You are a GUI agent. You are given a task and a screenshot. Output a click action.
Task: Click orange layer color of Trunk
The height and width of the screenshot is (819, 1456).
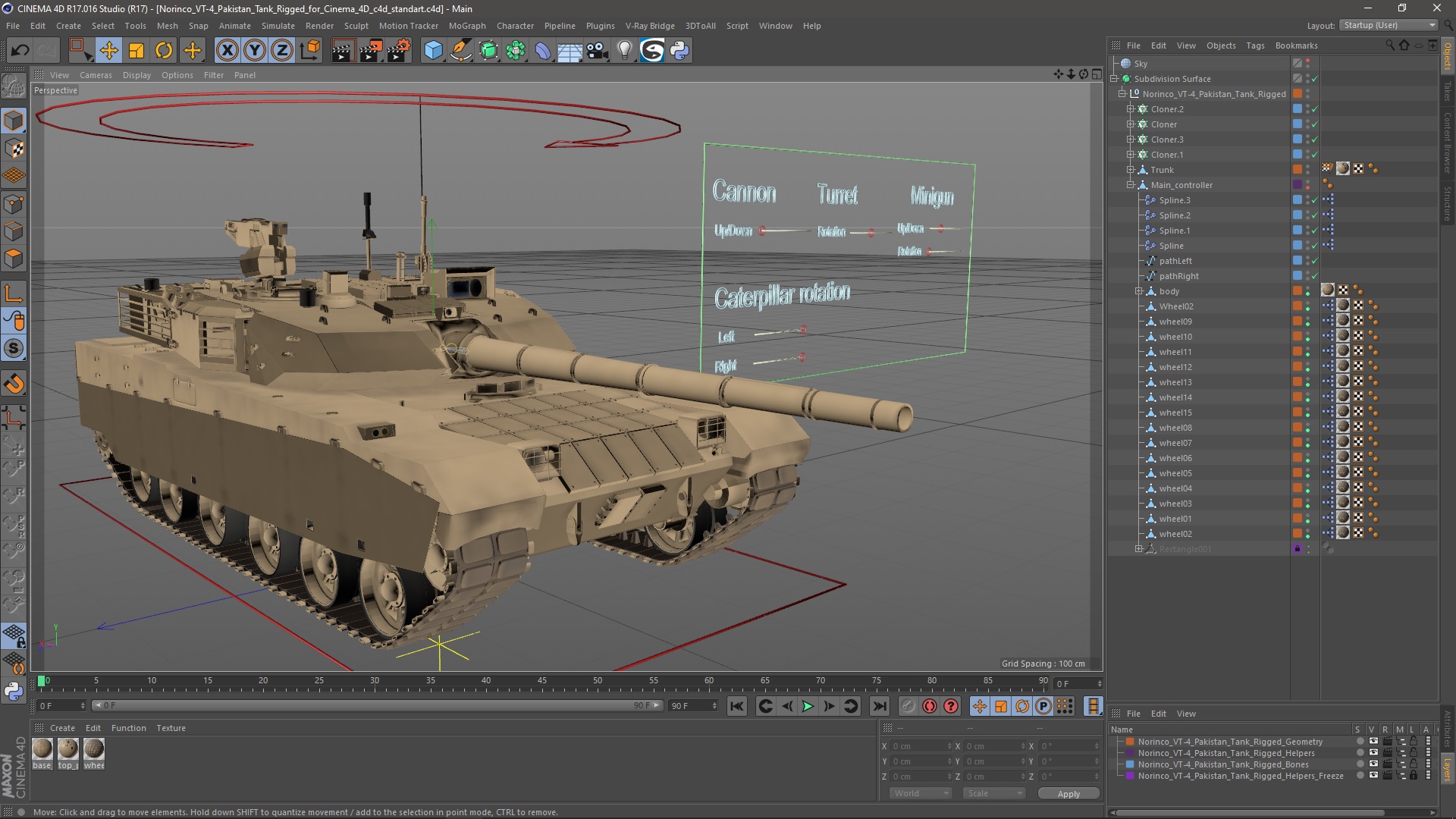click(x=1298, y=170)
